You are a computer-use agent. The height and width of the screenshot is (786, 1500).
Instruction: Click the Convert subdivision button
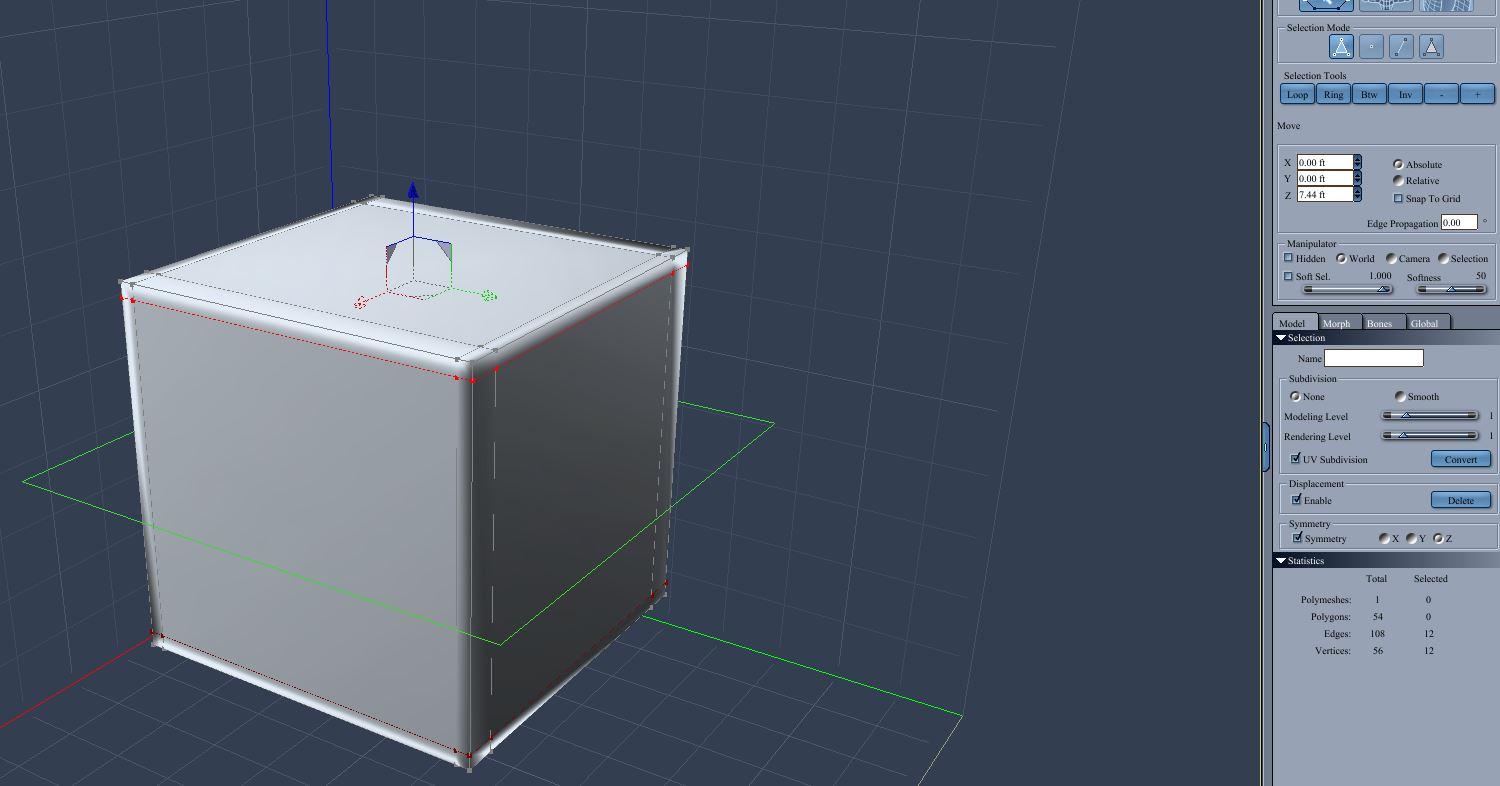pos(1461,459)
